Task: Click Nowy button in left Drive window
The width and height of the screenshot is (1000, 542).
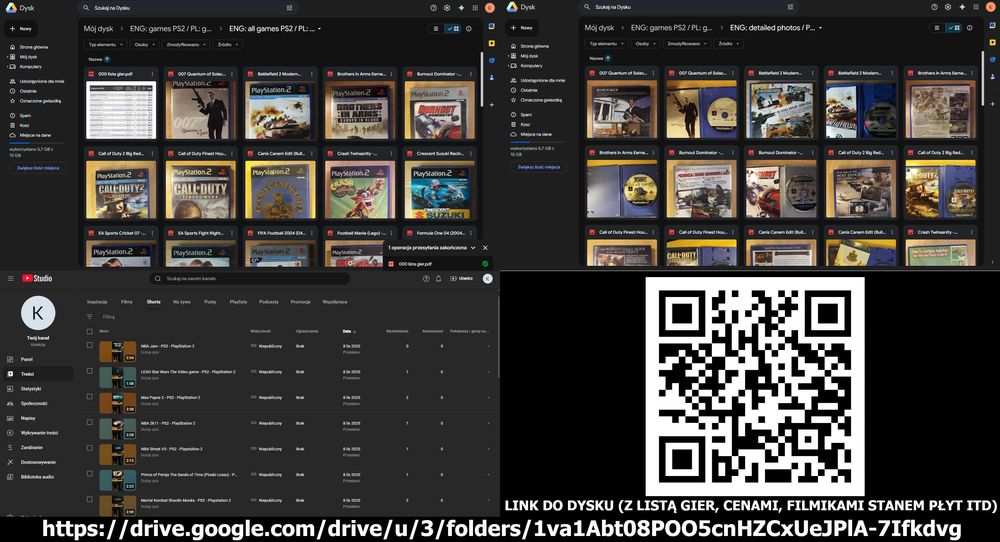Action: pos(20,29)
